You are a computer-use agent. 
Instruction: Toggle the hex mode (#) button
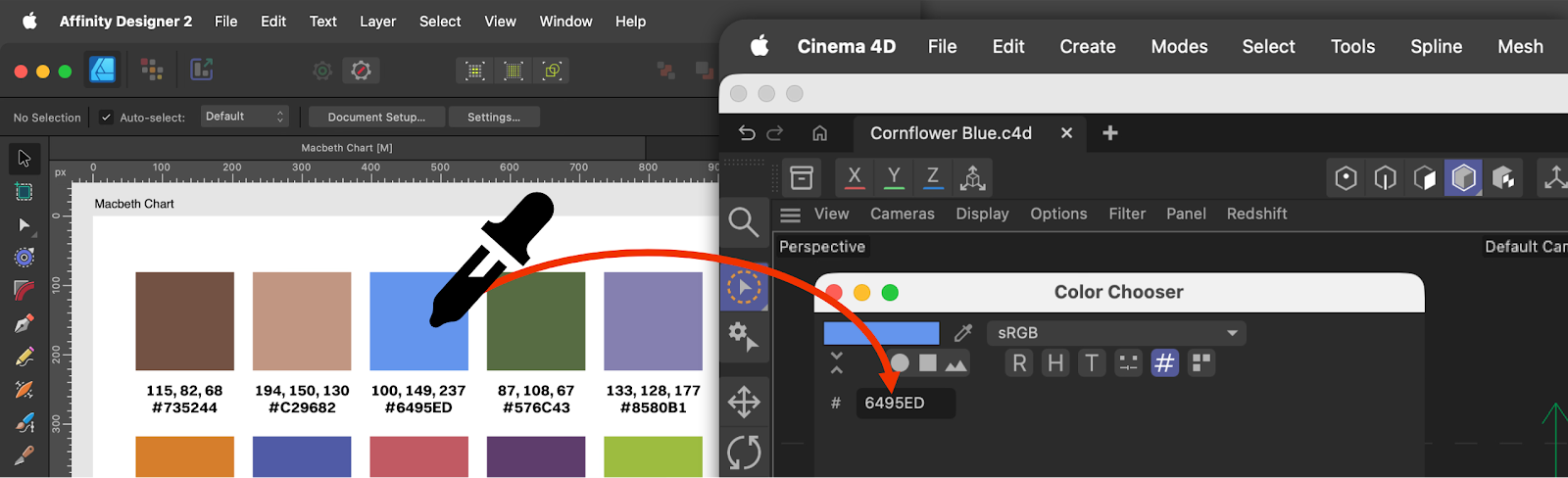[x=1164, y=363]
